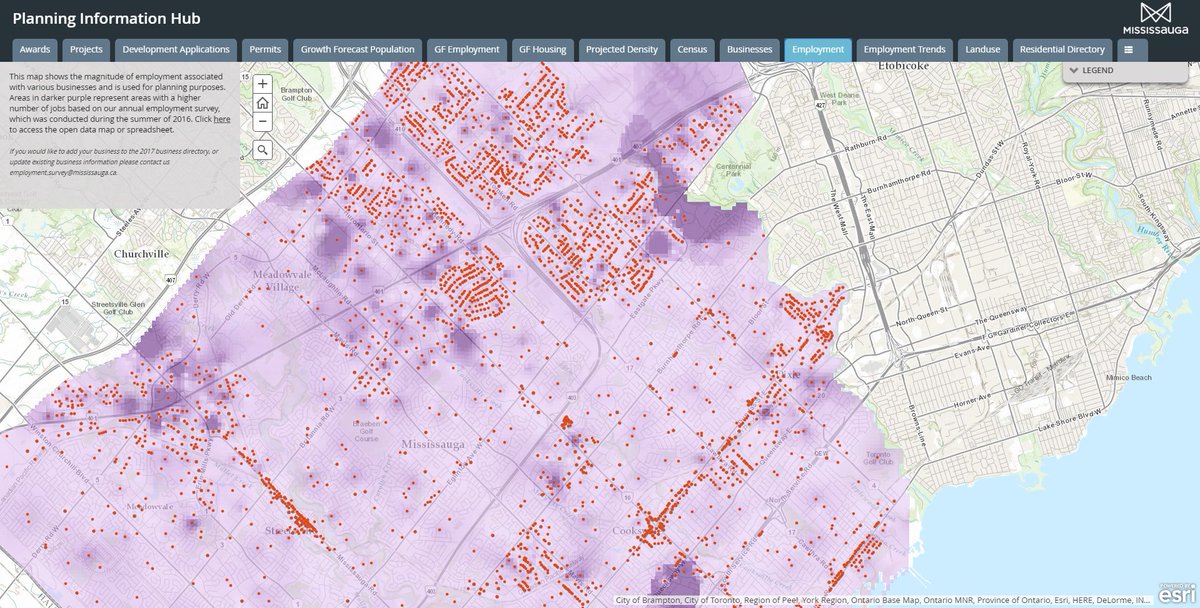The width and height of the screenshot is (1200, 608).
Task: Click the Mississauga logo
Action: click(x=1157, y=18)
